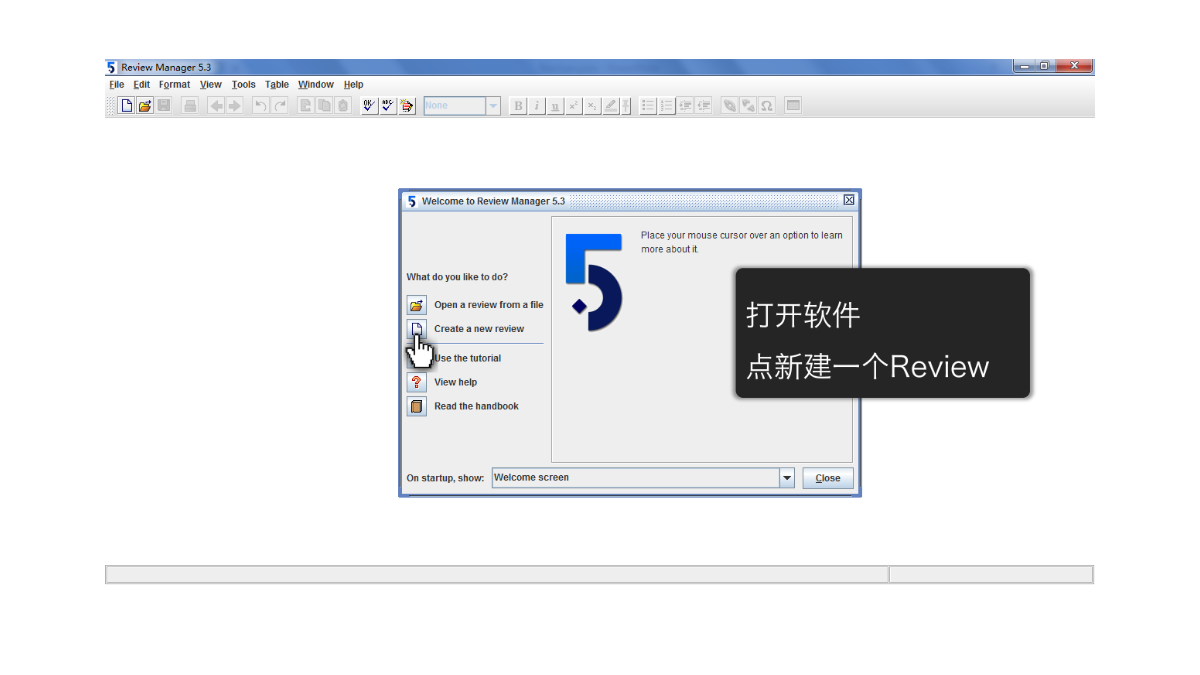Open the Table menu

277,85
